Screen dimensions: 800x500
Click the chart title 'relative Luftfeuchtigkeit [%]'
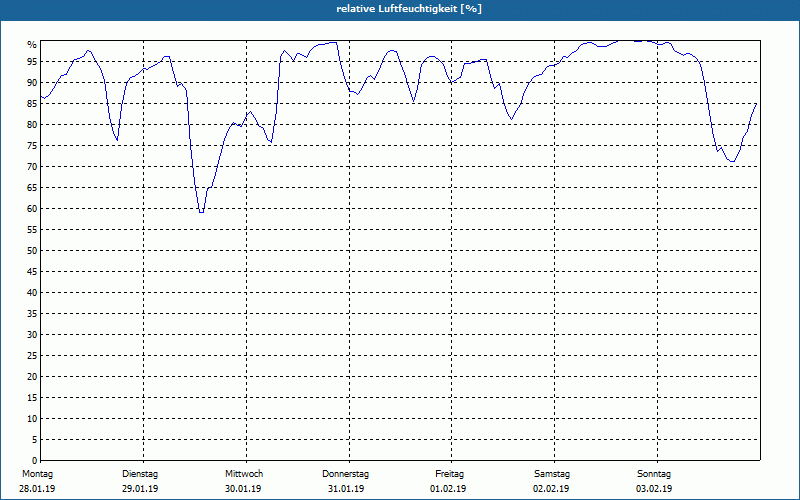[409, 9]
